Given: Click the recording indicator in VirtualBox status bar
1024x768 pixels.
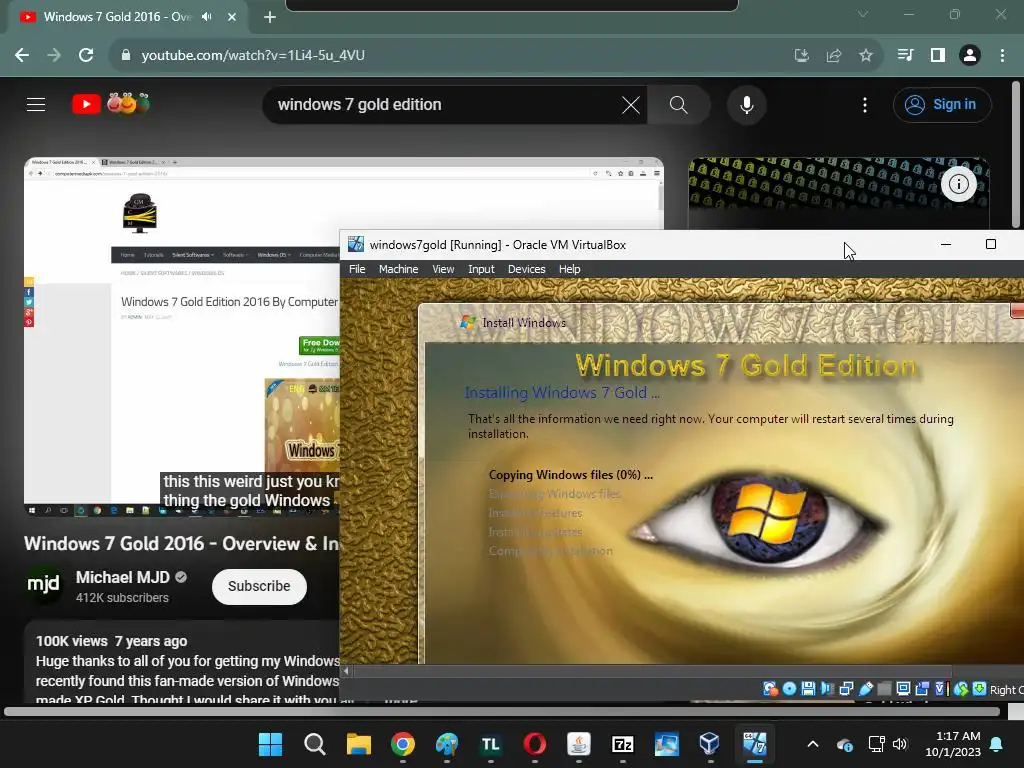Looking at the screenshot, I should [x=922, y=688].
